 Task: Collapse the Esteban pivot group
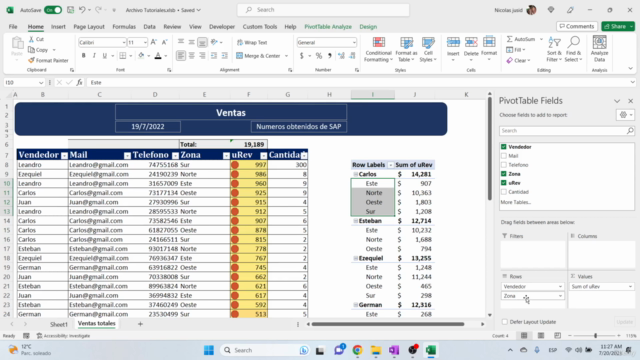[356, 221]
